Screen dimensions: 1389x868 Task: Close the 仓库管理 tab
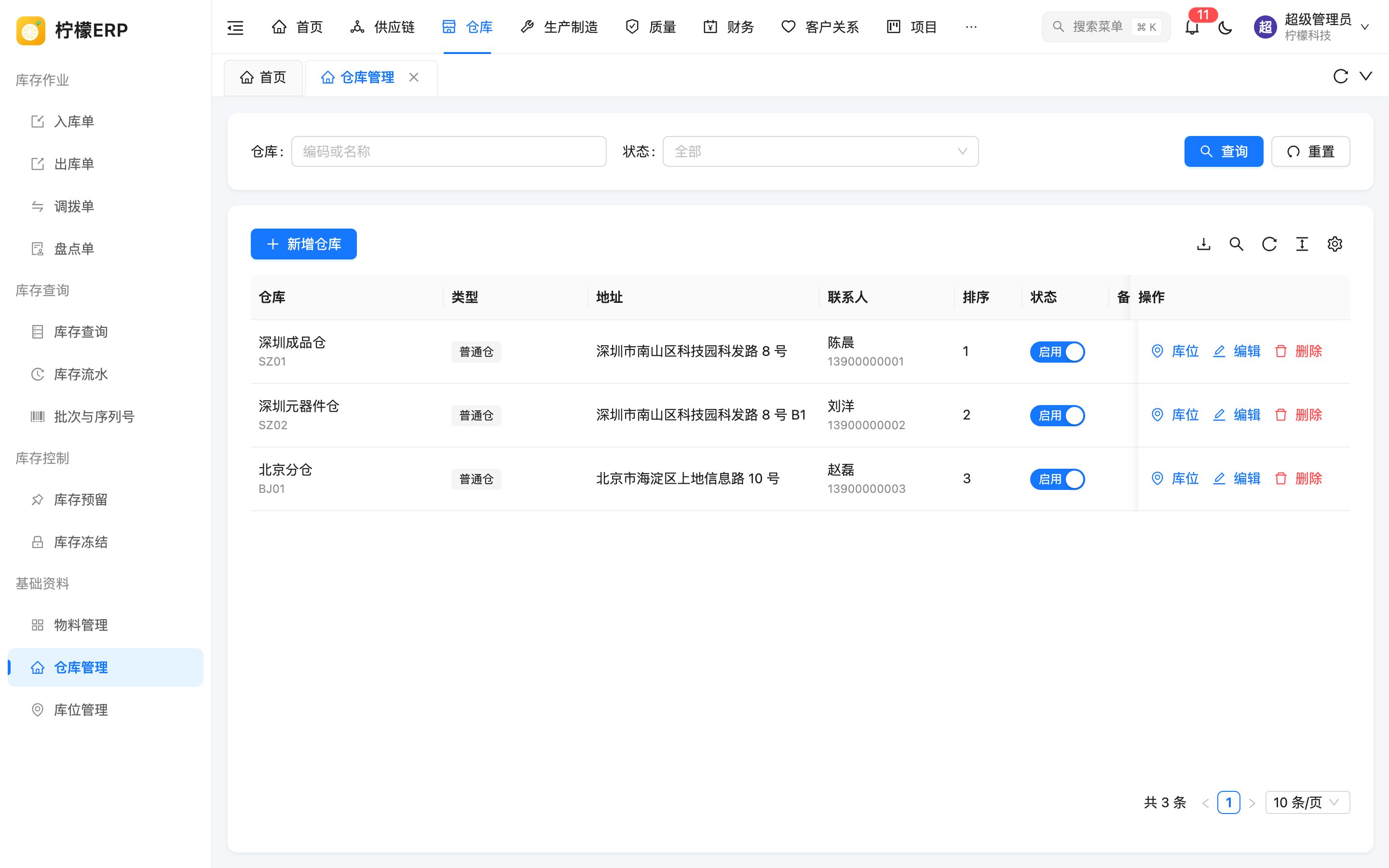(414, 77)
